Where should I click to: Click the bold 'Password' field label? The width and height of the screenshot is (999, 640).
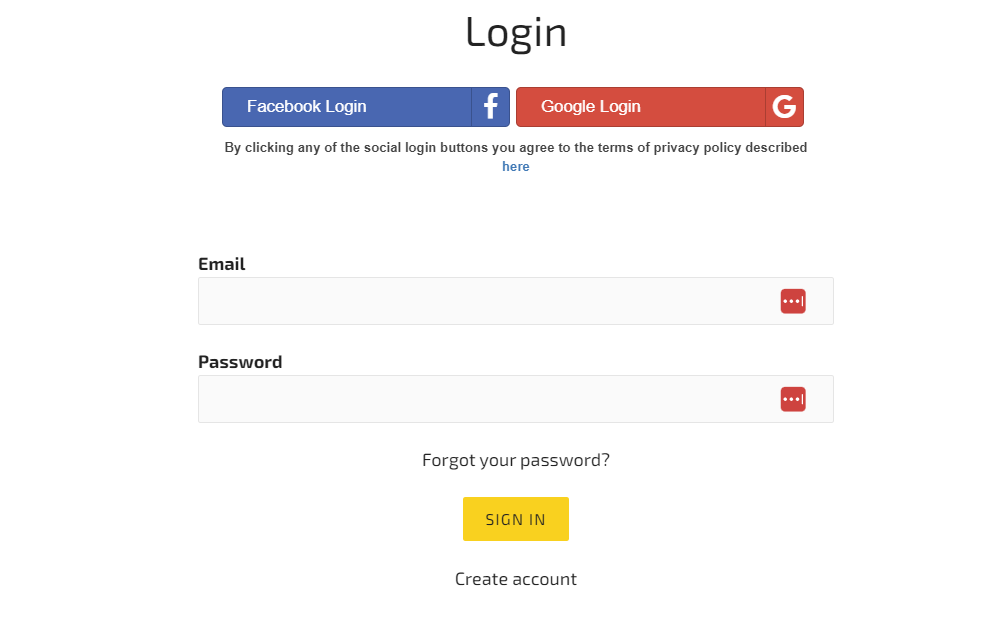[x=240, y=362]
